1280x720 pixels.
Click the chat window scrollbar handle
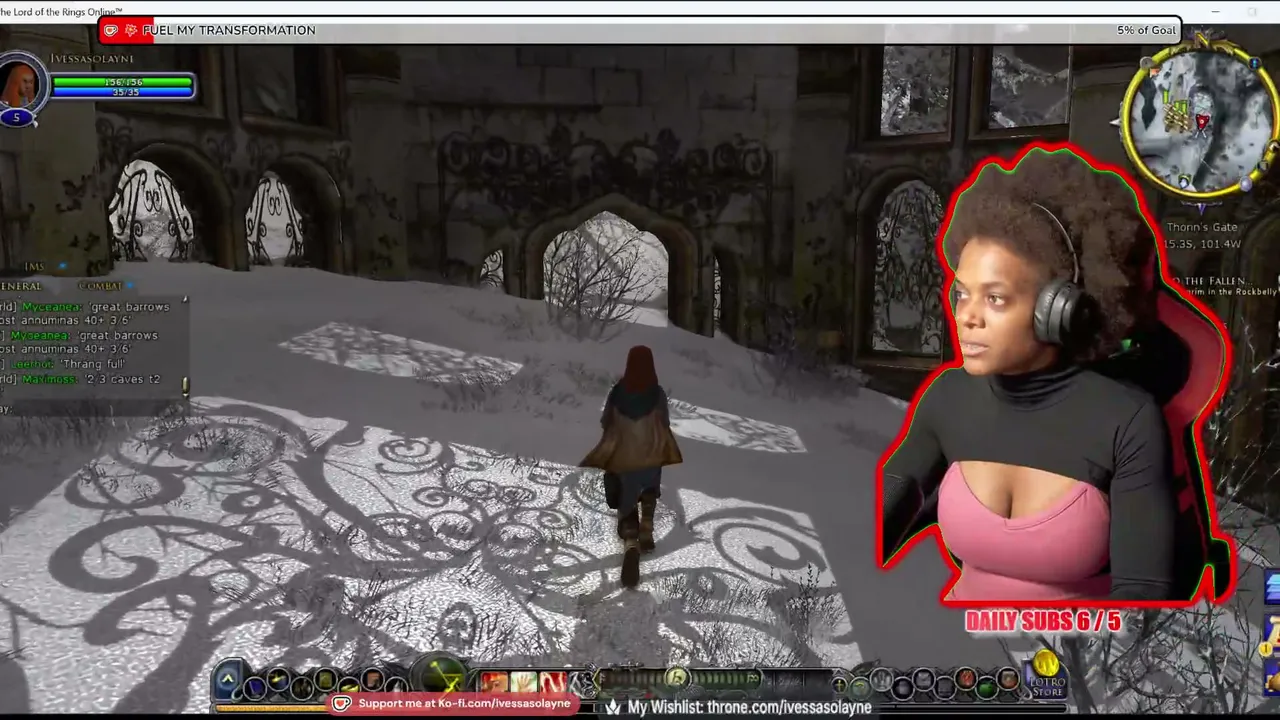[185, 385]
